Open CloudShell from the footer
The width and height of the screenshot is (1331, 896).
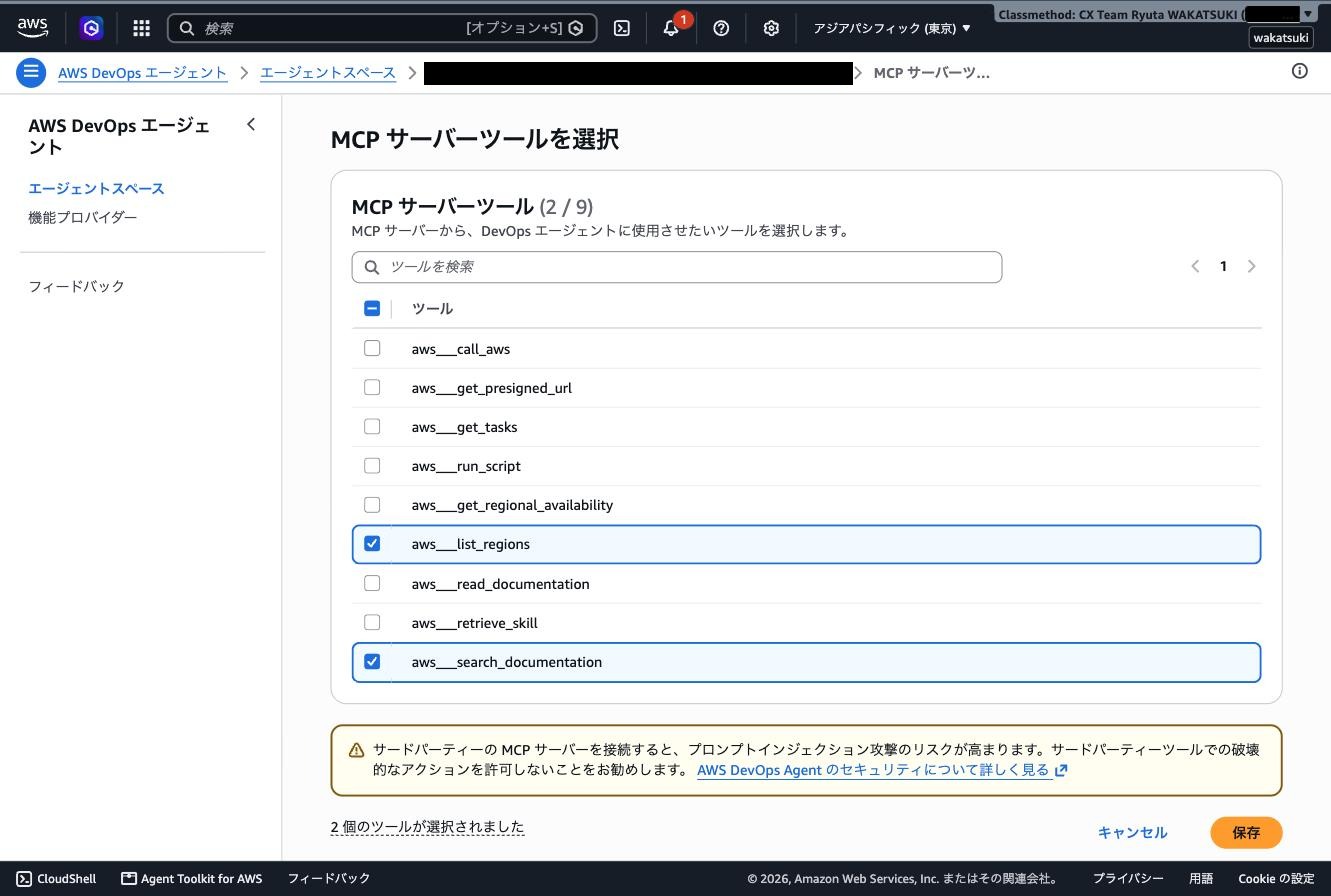(x=56, y=879)
